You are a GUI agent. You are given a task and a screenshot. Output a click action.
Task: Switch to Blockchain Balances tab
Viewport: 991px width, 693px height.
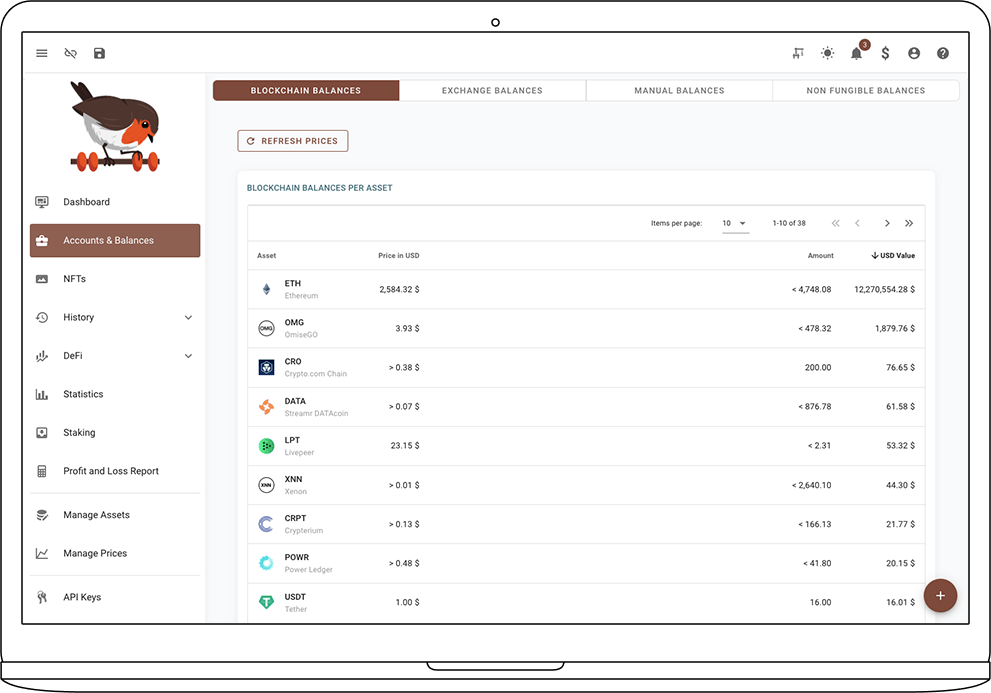306,90
